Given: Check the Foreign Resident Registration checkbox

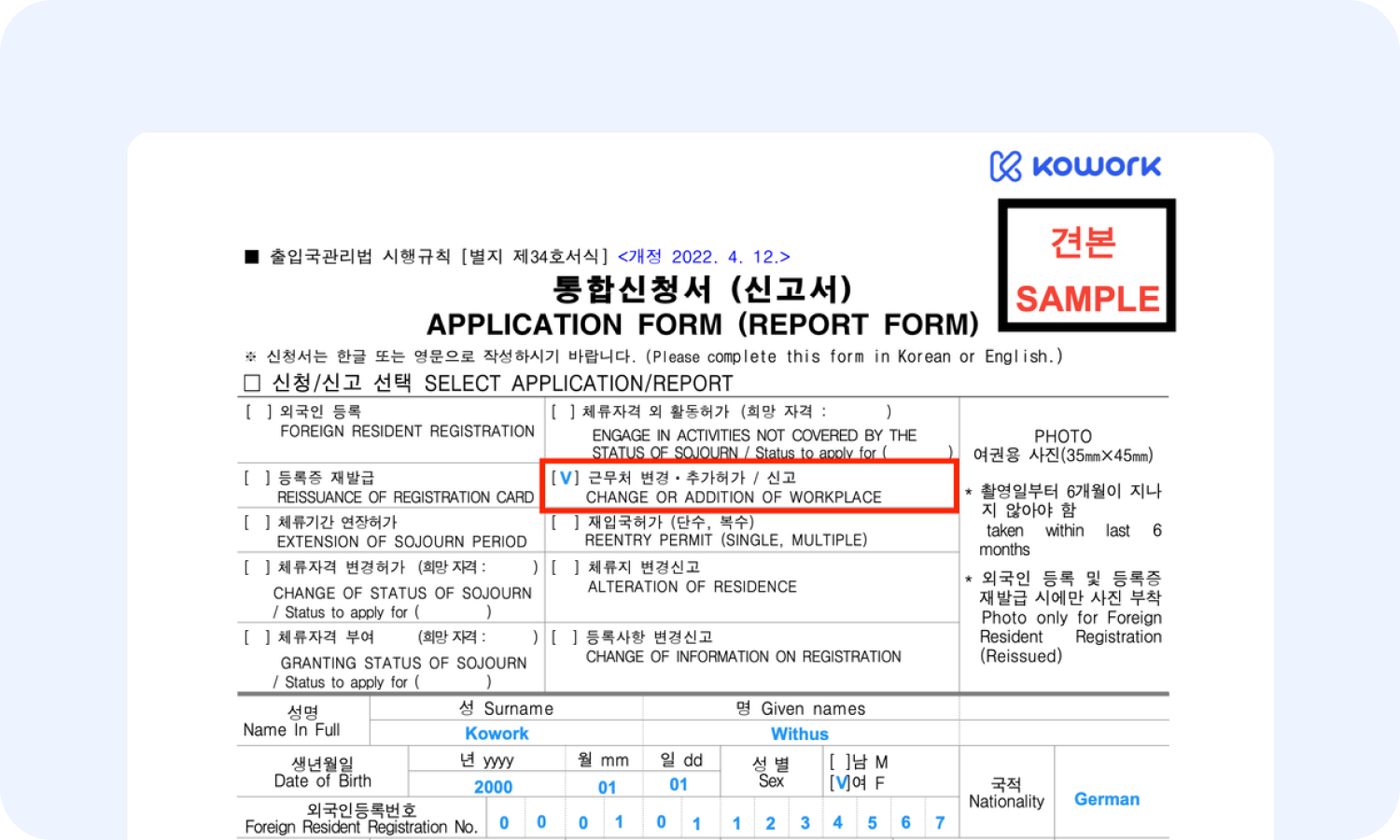Looking at the screenshot, I should [x=259, y=412].
